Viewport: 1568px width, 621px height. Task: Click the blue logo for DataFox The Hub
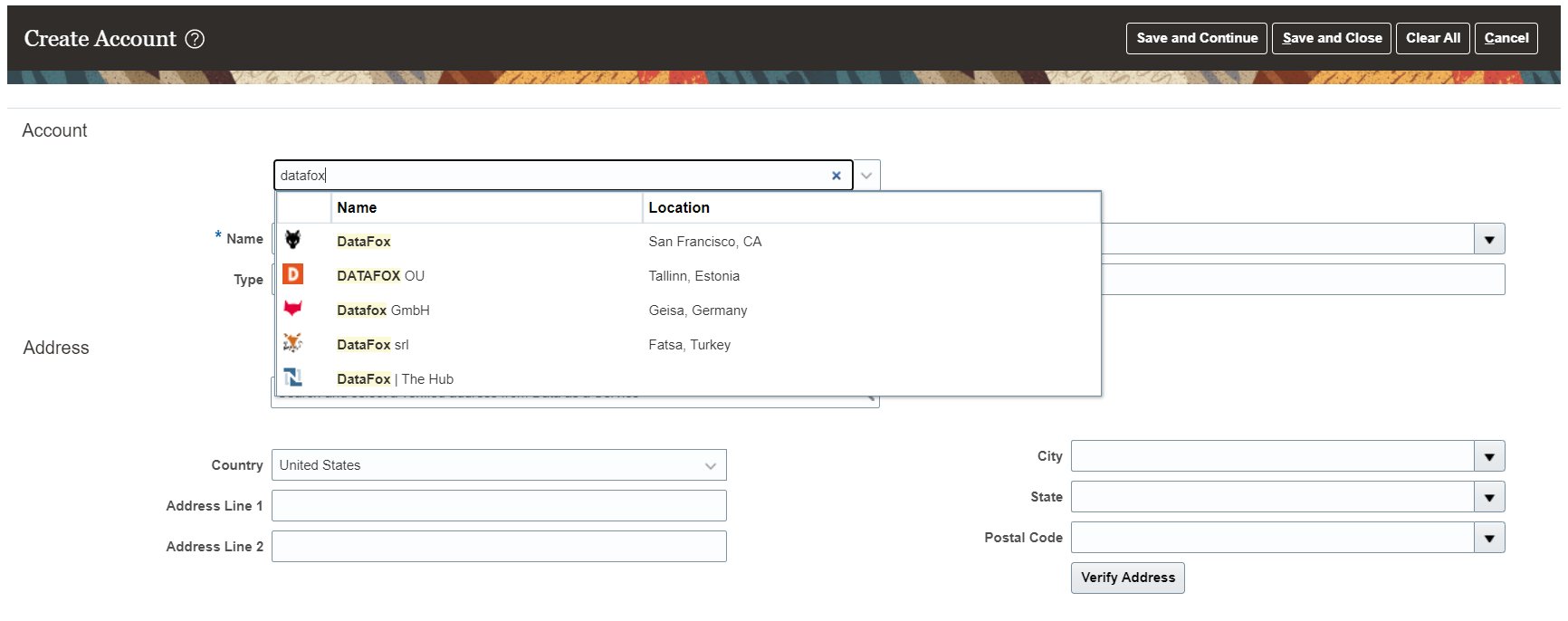(292, 377)
